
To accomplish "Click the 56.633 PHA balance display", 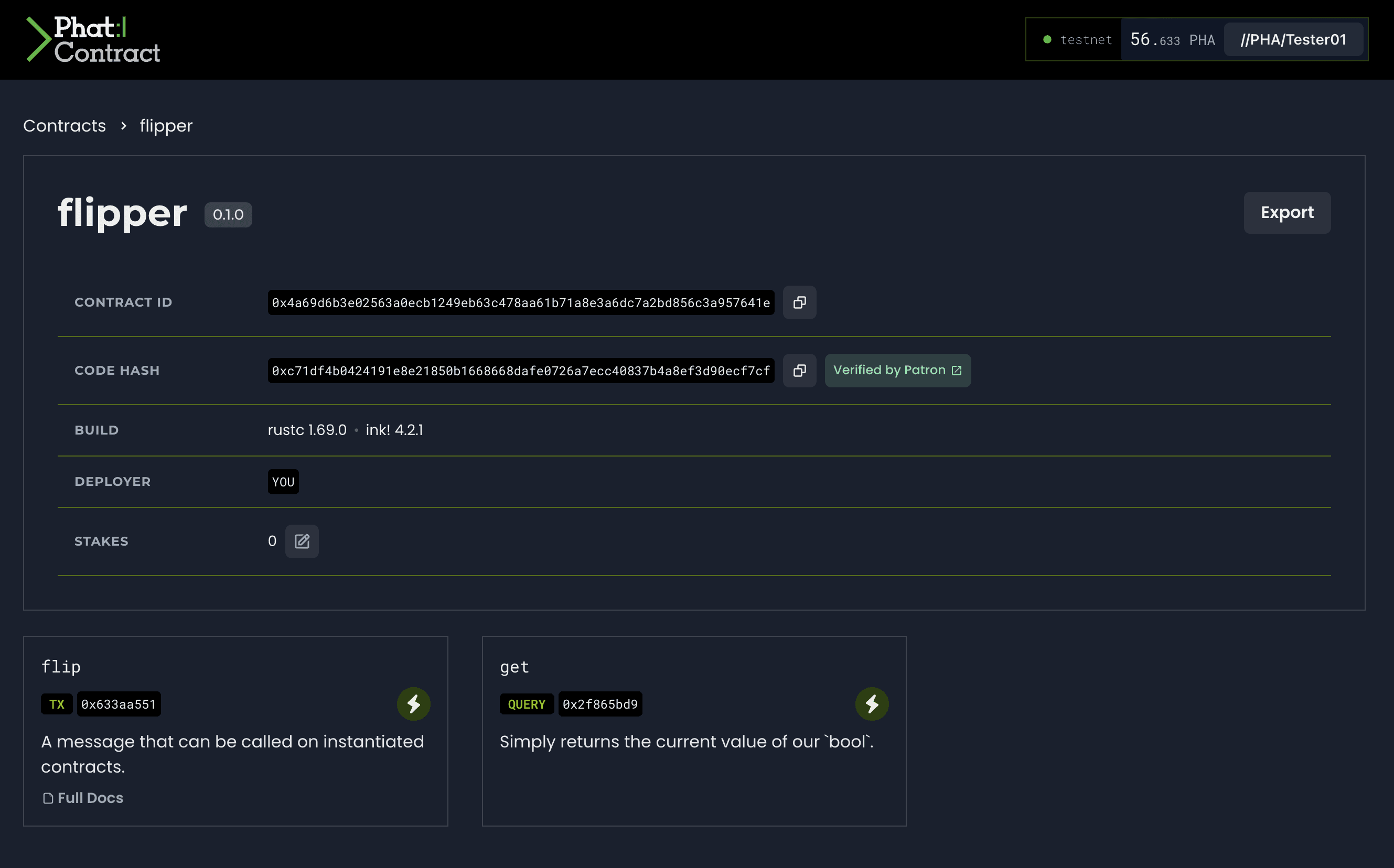I will 1172,40.
